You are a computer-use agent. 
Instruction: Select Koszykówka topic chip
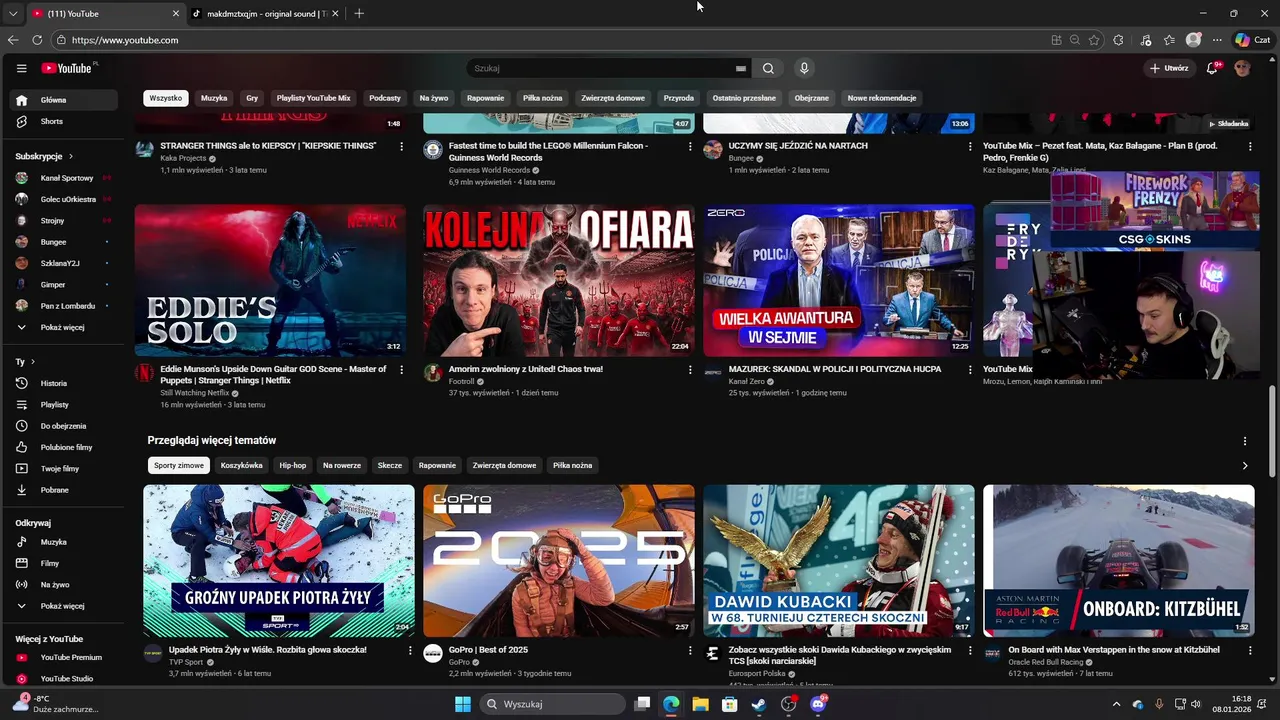coord(242,465)
